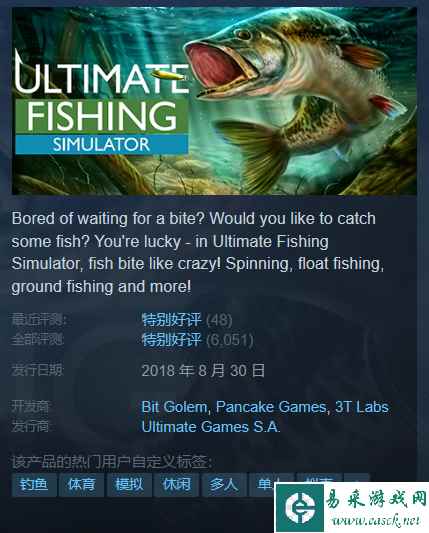Image resolution: width=429 pixels, height=533 pixels.
Task: Open the 3T Labs developer page
Action: (x=362, y=407)
